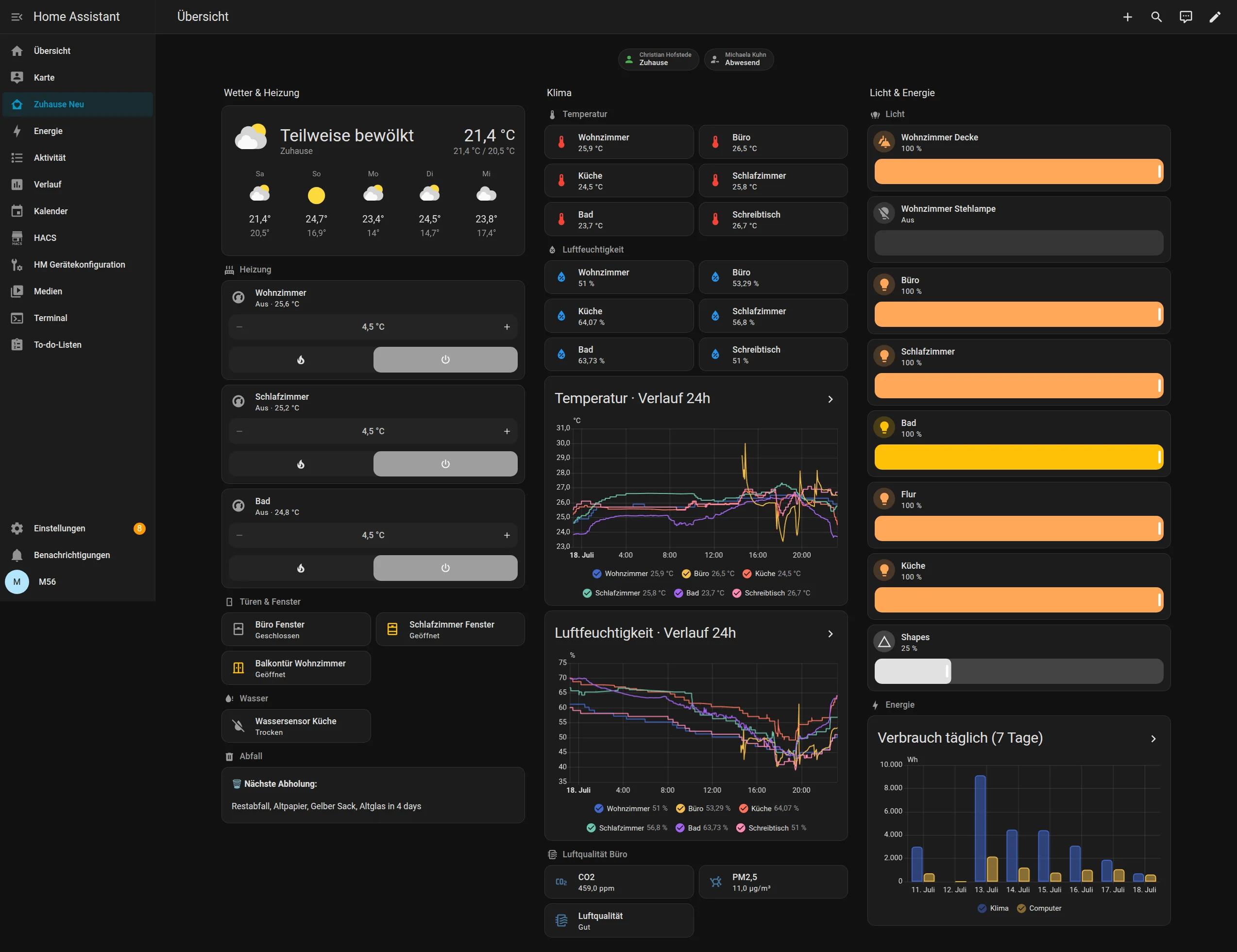Open To-do-Listen in sidebar

78,344
